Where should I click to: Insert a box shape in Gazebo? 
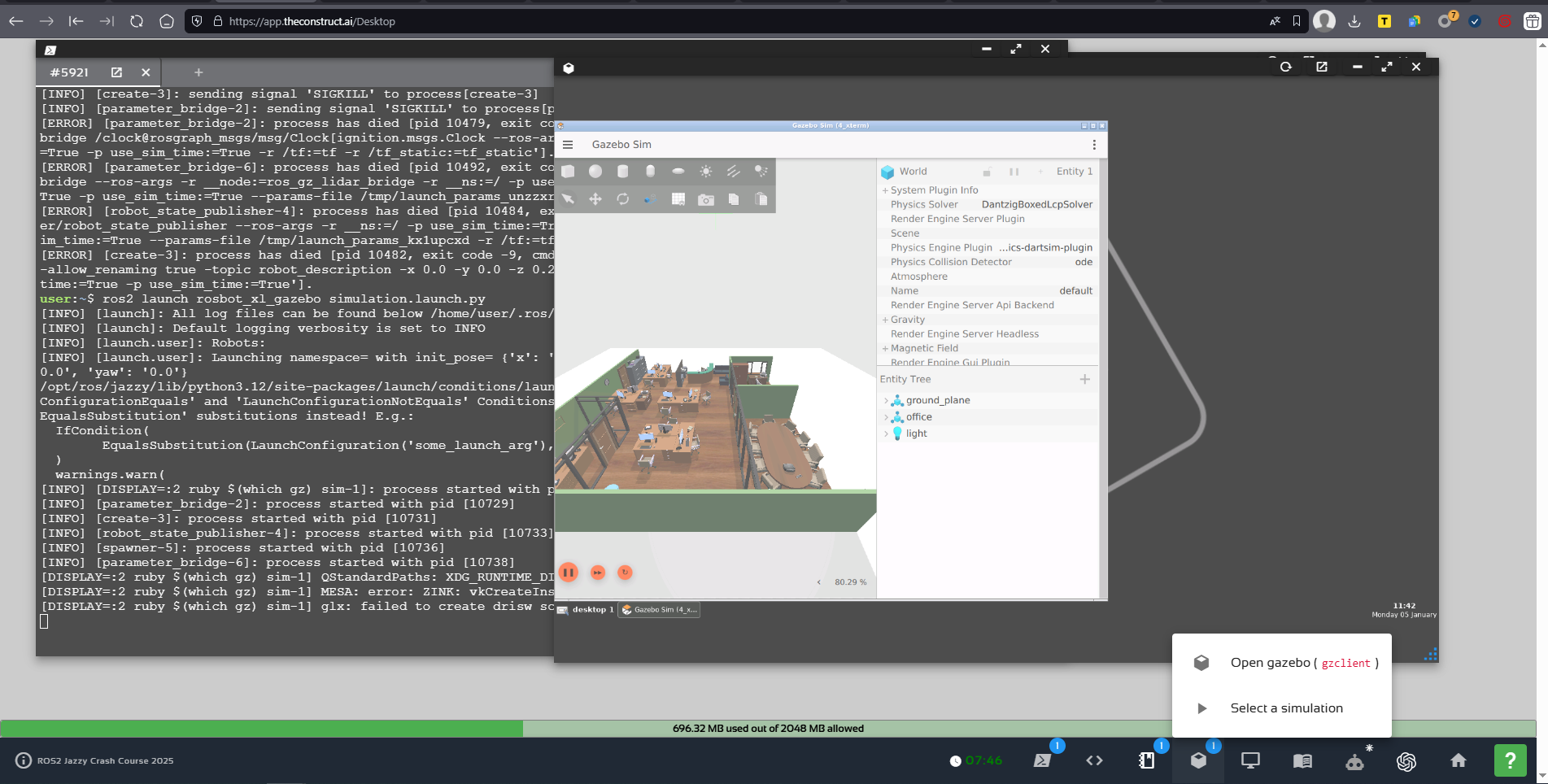(x=569, y=171)
